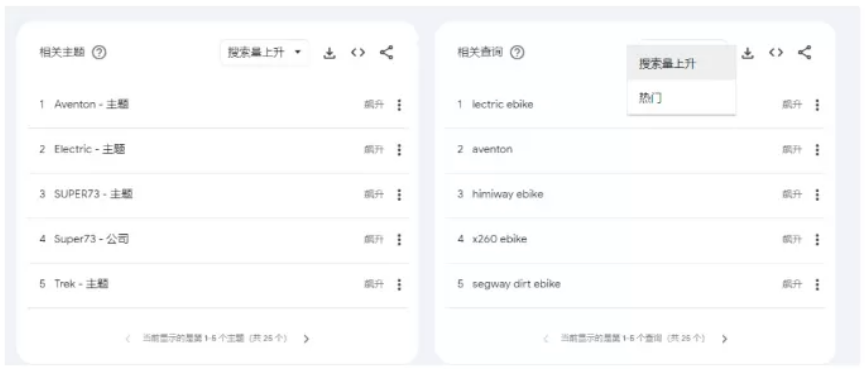Click the 相关查询 panel title
This screenshot has height=370, width=865.
click(480, 53)
